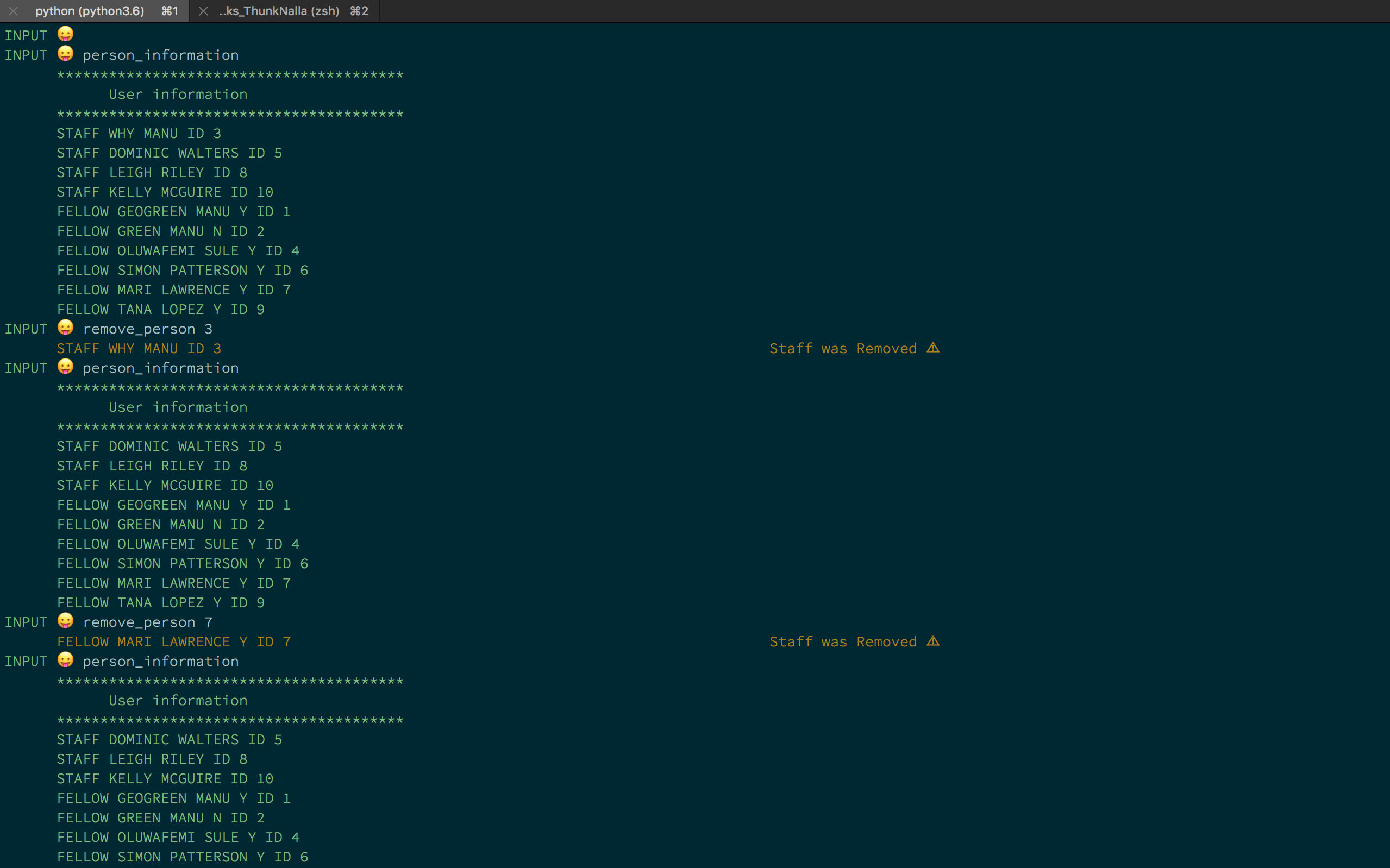Click the emoji before "remove_person 7"

click(x=65, y=621)
